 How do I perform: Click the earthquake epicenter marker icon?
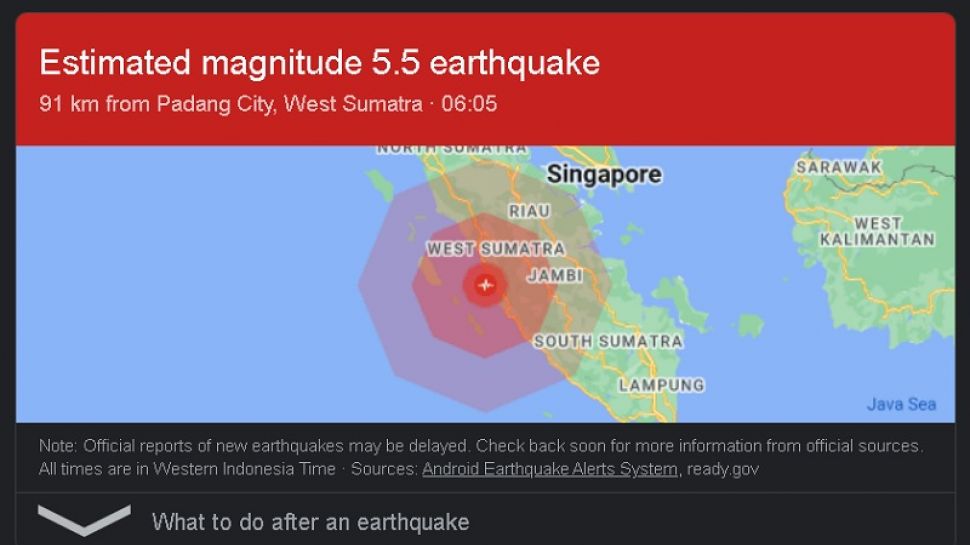pyautogui.click(x=486, y=285)
